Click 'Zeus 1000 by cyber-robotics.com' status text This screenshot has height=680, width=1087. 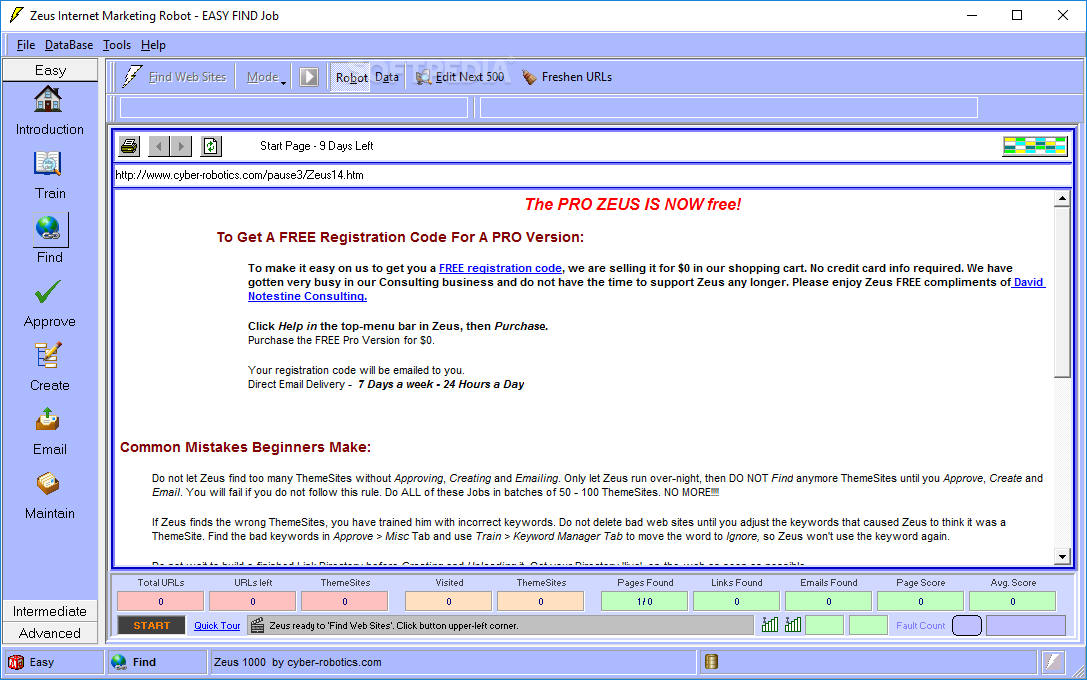point(297,662)
